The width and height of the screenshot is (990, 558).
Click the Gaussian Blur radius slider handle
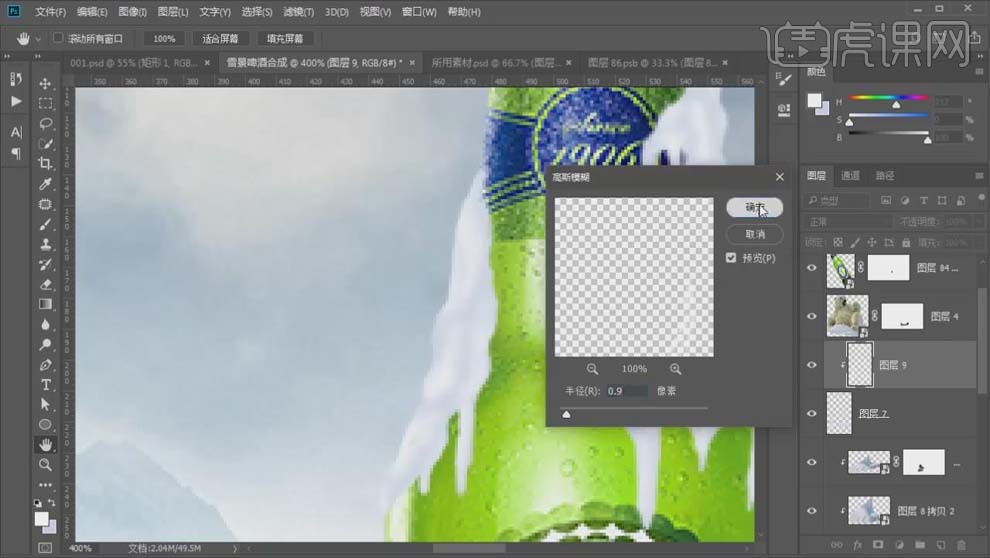[x=567, y=414]
